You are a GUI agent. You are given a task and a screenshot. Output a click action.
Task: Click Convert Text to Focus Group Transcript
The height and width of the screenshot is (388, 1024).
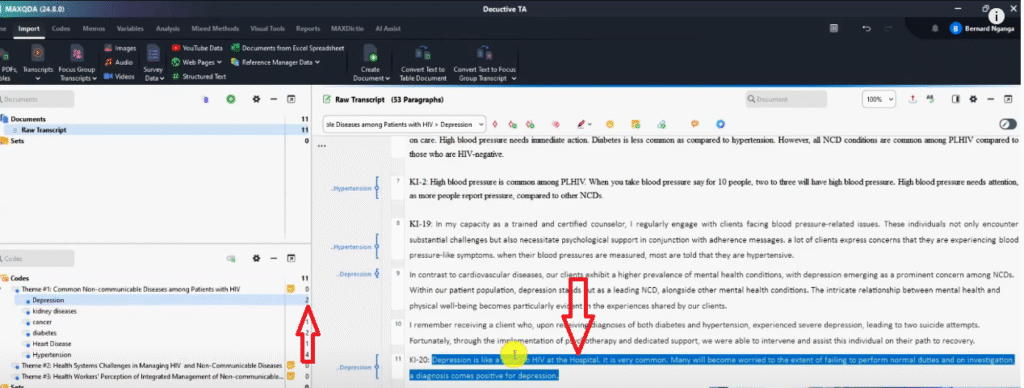[x=485, y=63]
